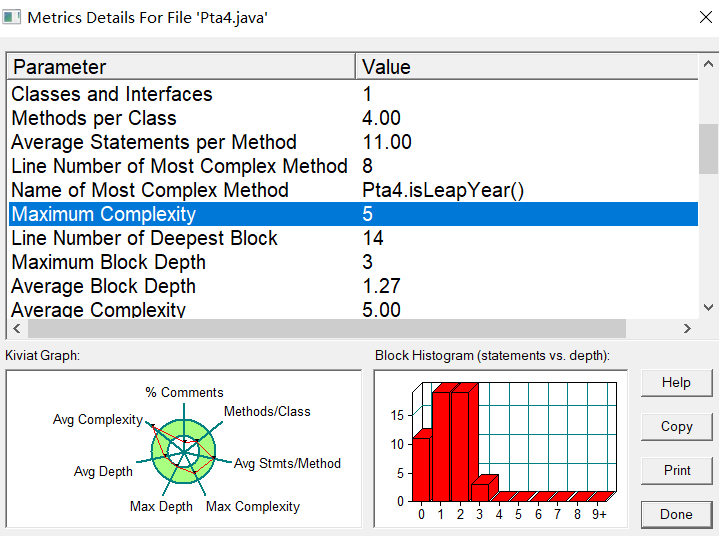The width and height of the screenshot is (719, 536).
Task: Select the 'Maximum Block Depth' row
Action: click(354, 262)
